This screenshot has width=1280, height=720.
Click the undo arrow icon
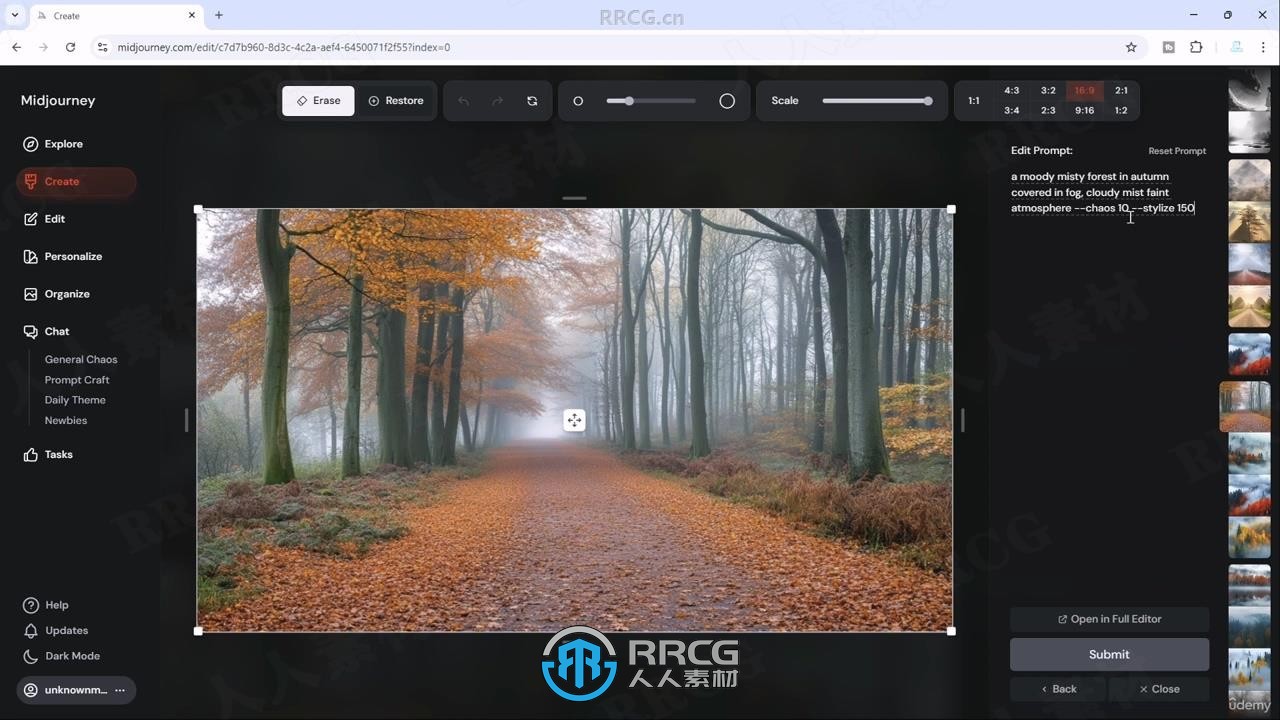point(463,101)
